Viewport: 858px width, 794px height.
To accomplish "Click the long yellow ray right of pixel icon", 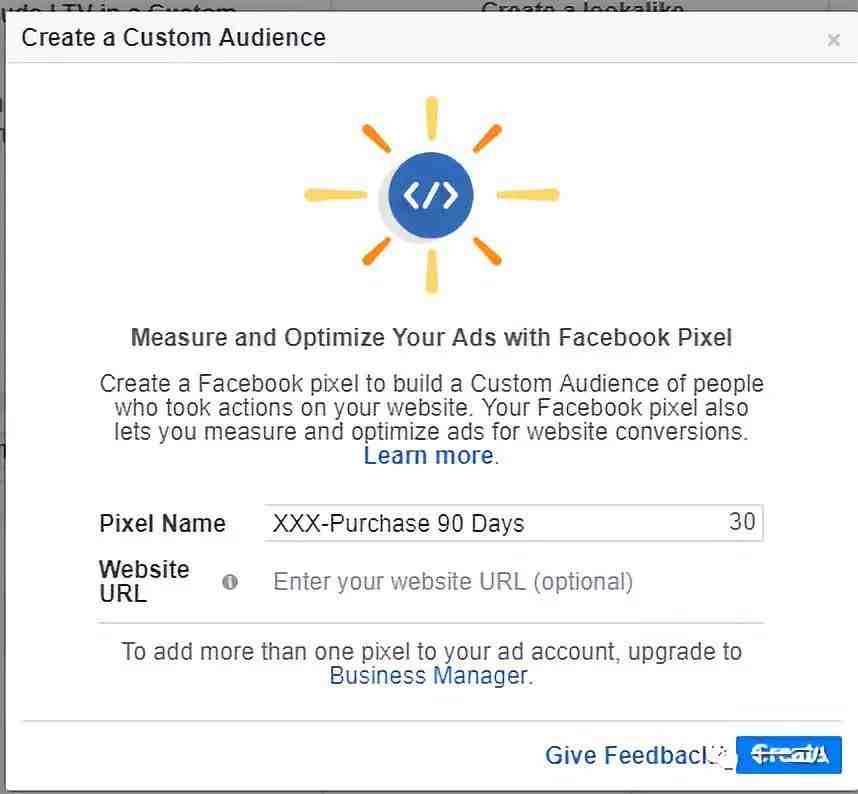I will coord(528,195).
